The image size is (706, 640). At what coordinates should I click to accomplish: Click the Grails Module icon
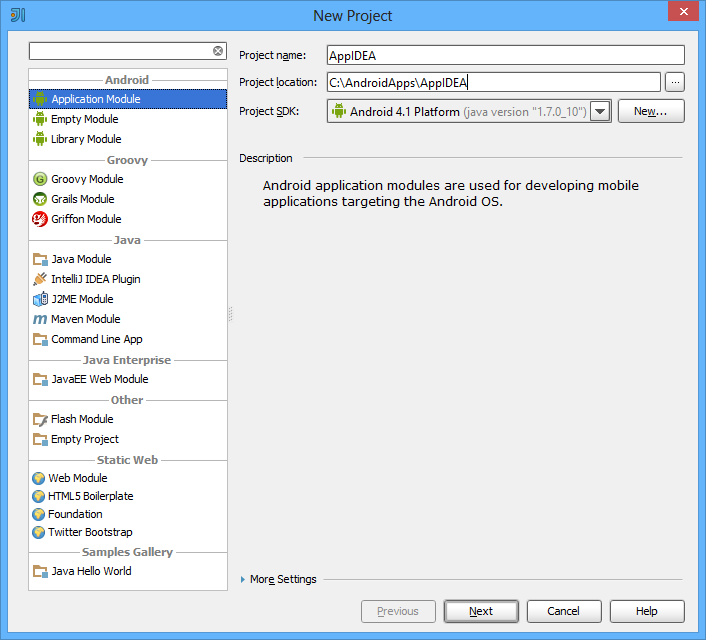click(x=40, y=199)
